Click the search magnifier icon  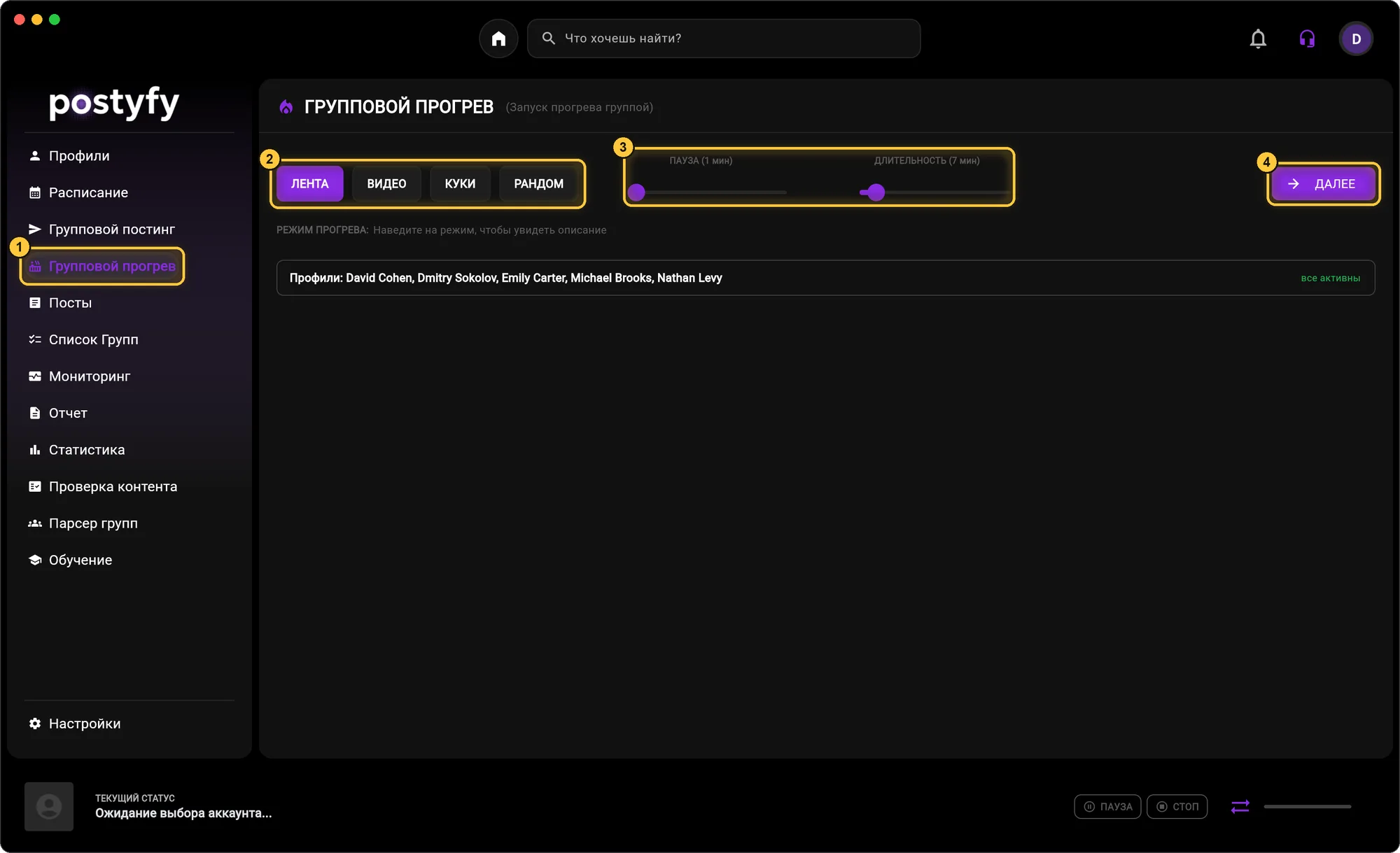click(549, 38)
